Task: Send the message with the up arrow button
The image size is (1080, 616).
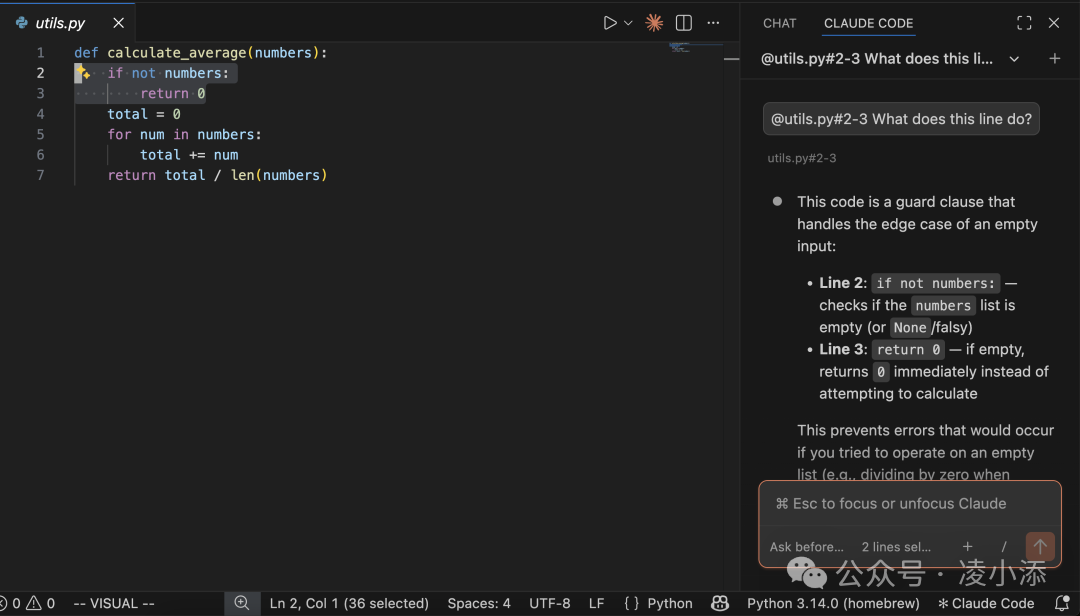Action: point(1040,547)
